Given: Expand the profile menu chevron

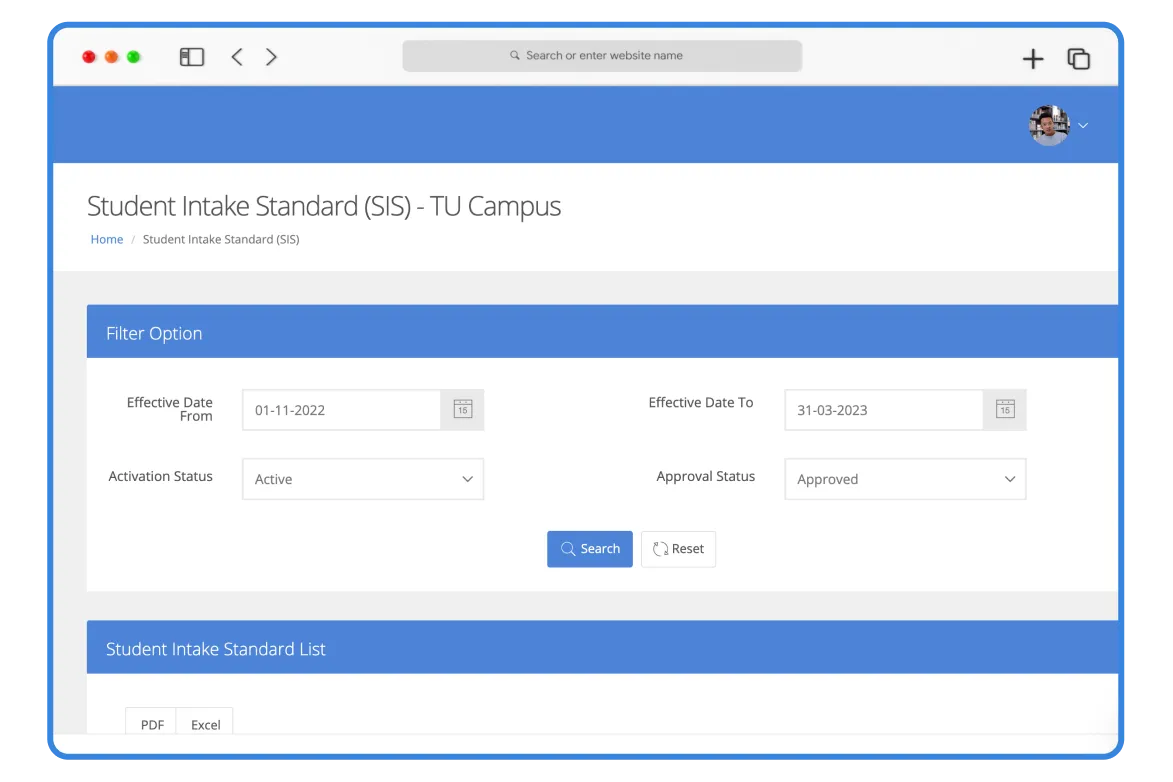Looking at the screenshot, I should pos(1082,126).
